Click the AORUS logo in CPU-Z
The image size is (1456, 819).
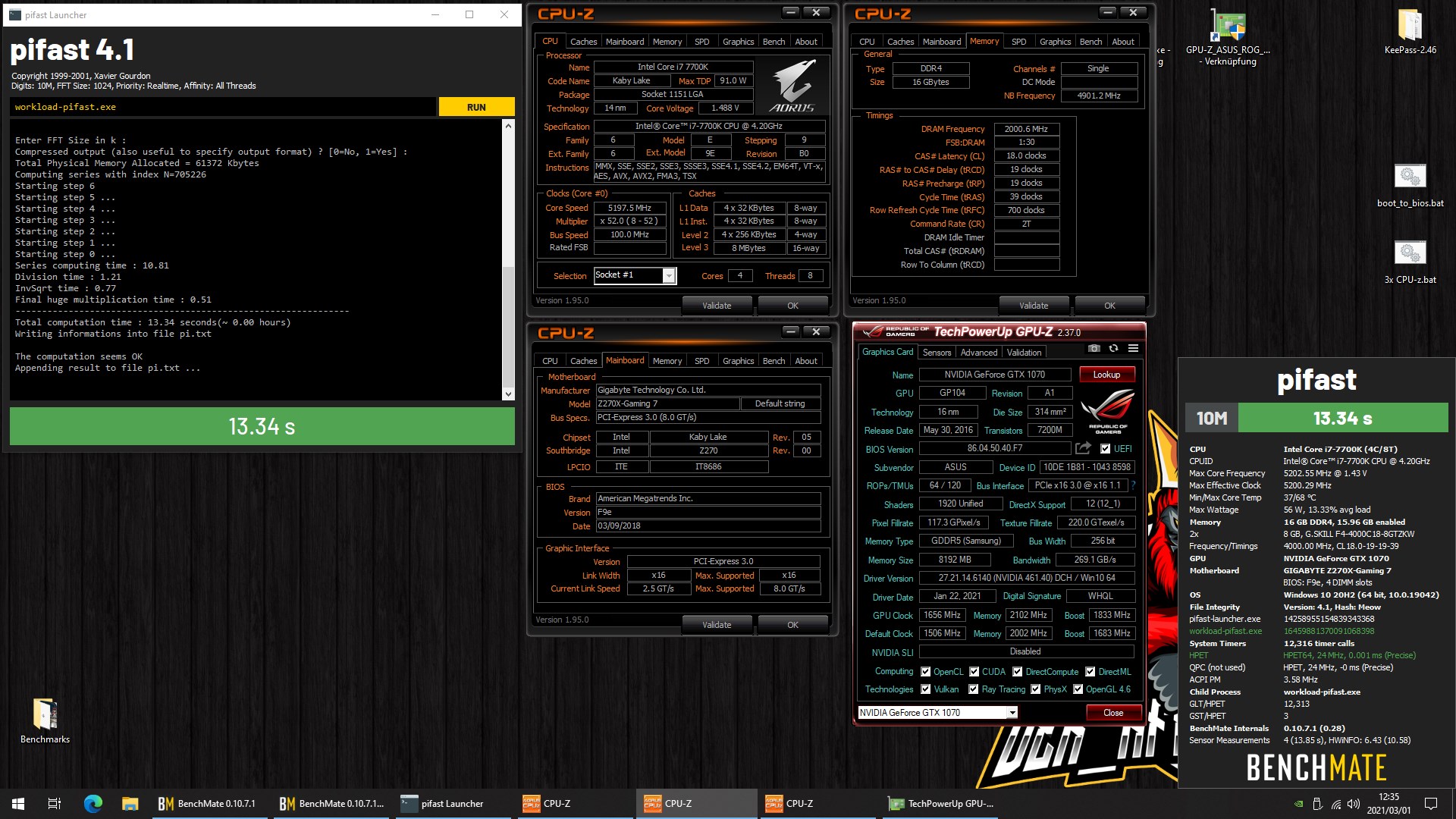click(x=792, y=86)
